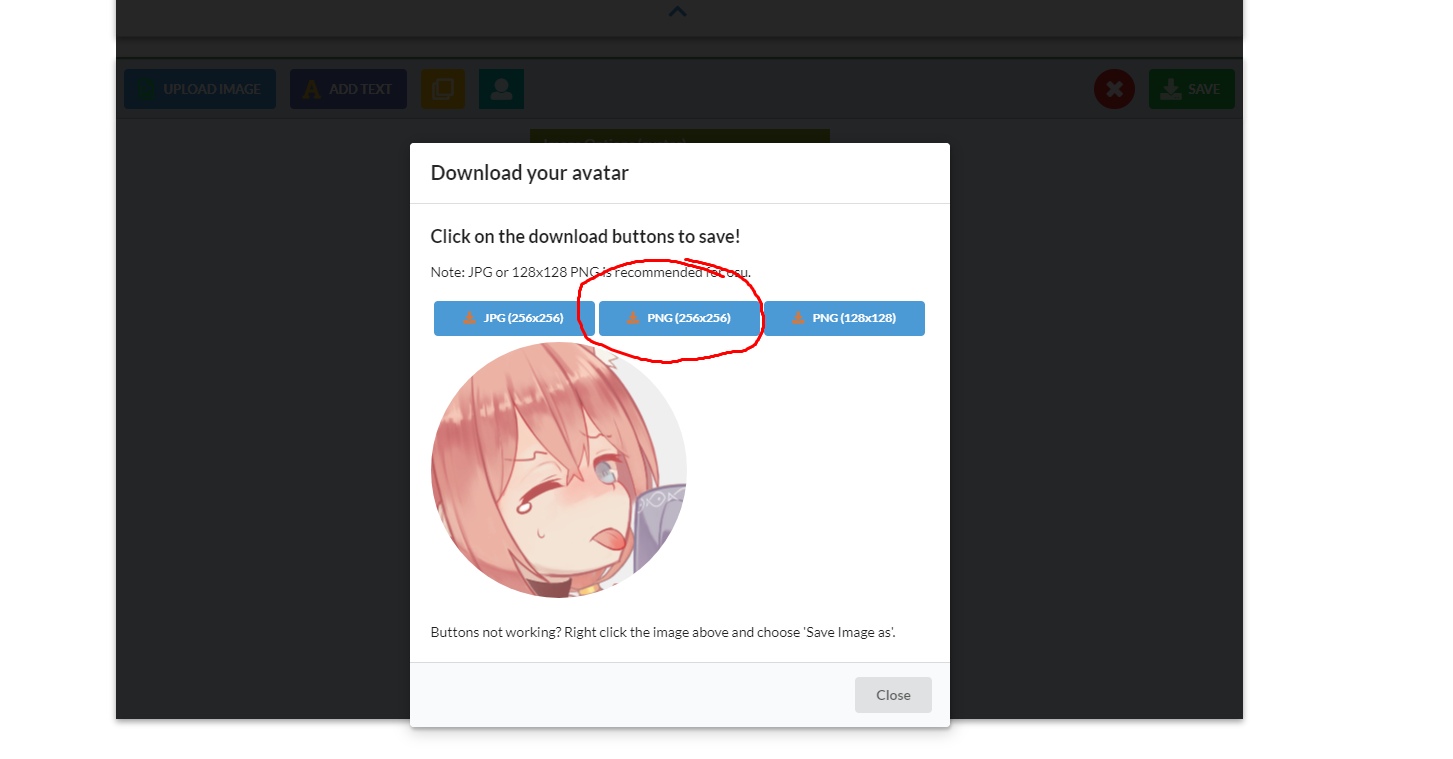Viewport: 1453px width, 759px height.
Task: Click the note about recommended JPG or PNG
Action: [x=591, y=272]
